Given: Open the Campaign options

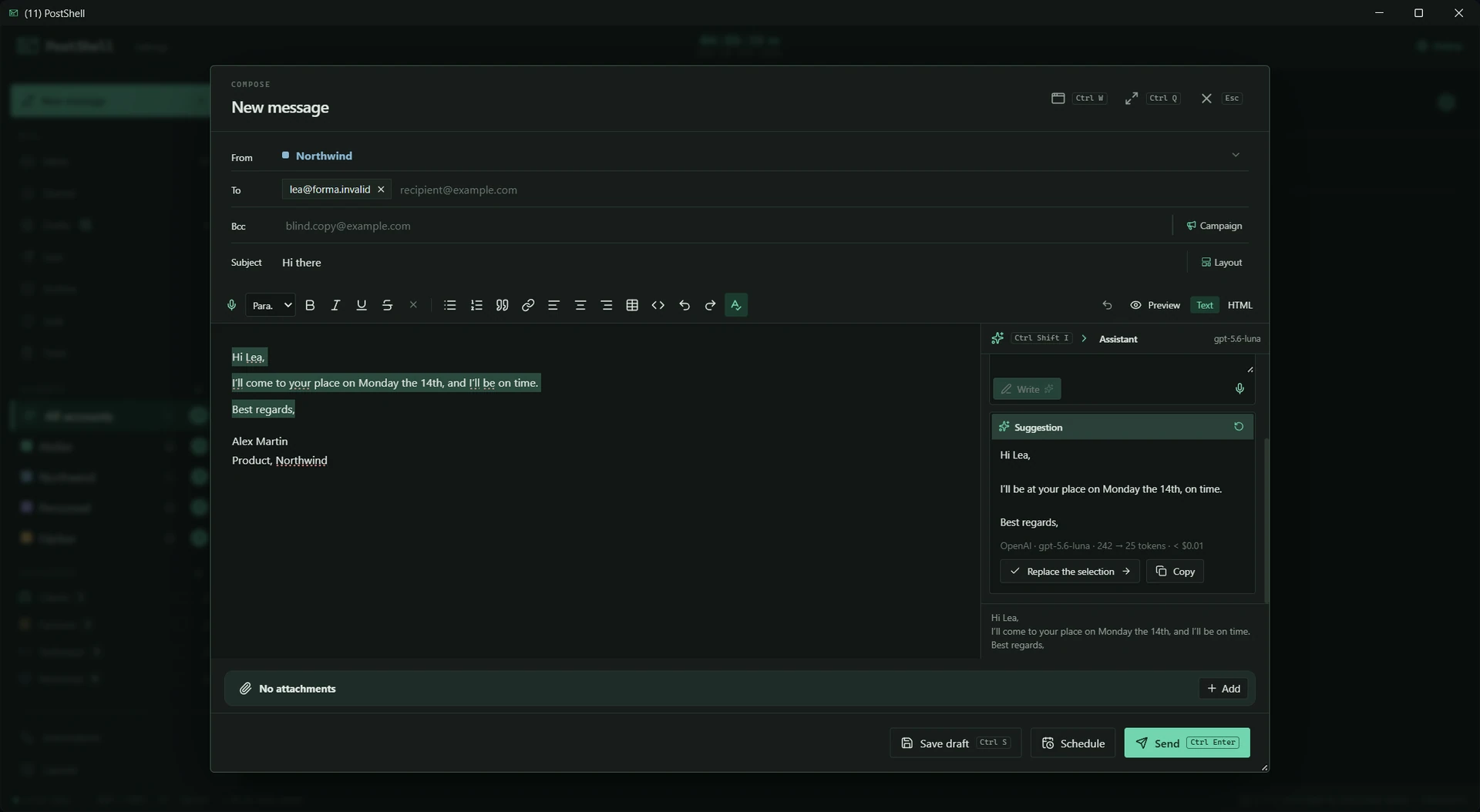Looking at the screenshot, I should [1214, 226].
